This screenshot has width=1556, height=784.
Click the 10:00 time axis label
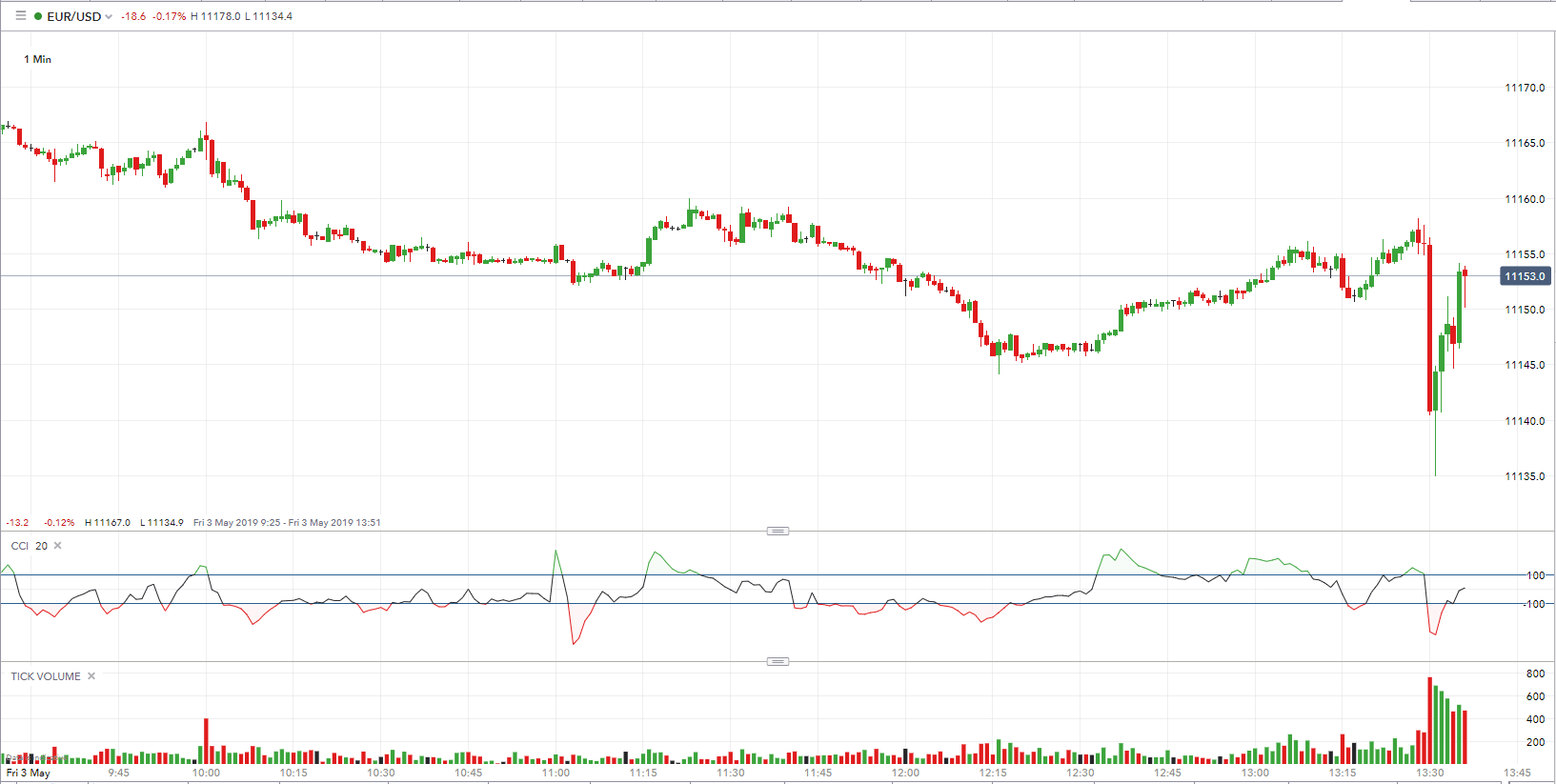click(x=206, y=773)
